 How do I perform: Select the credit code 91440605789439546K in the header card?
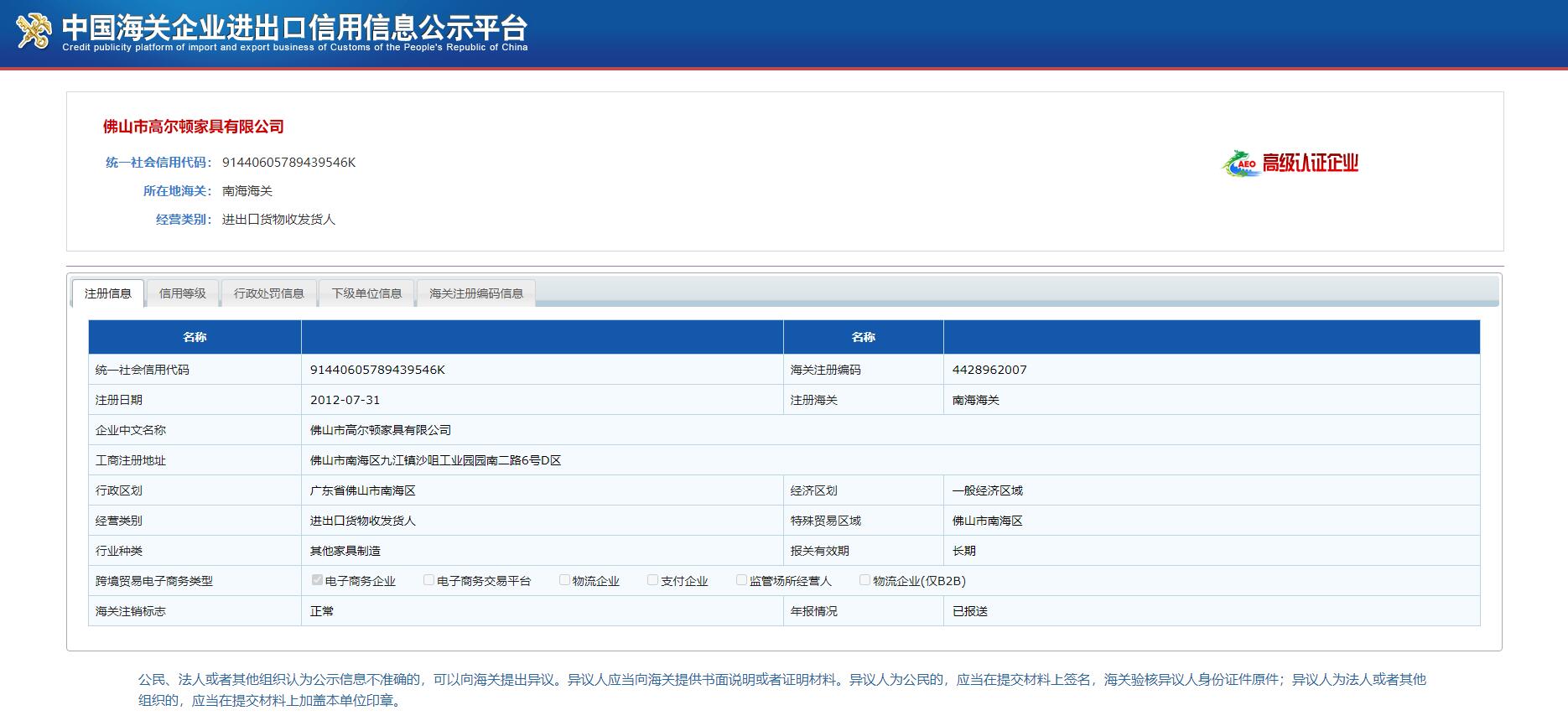pyautogui.click(x=288, y=163)
